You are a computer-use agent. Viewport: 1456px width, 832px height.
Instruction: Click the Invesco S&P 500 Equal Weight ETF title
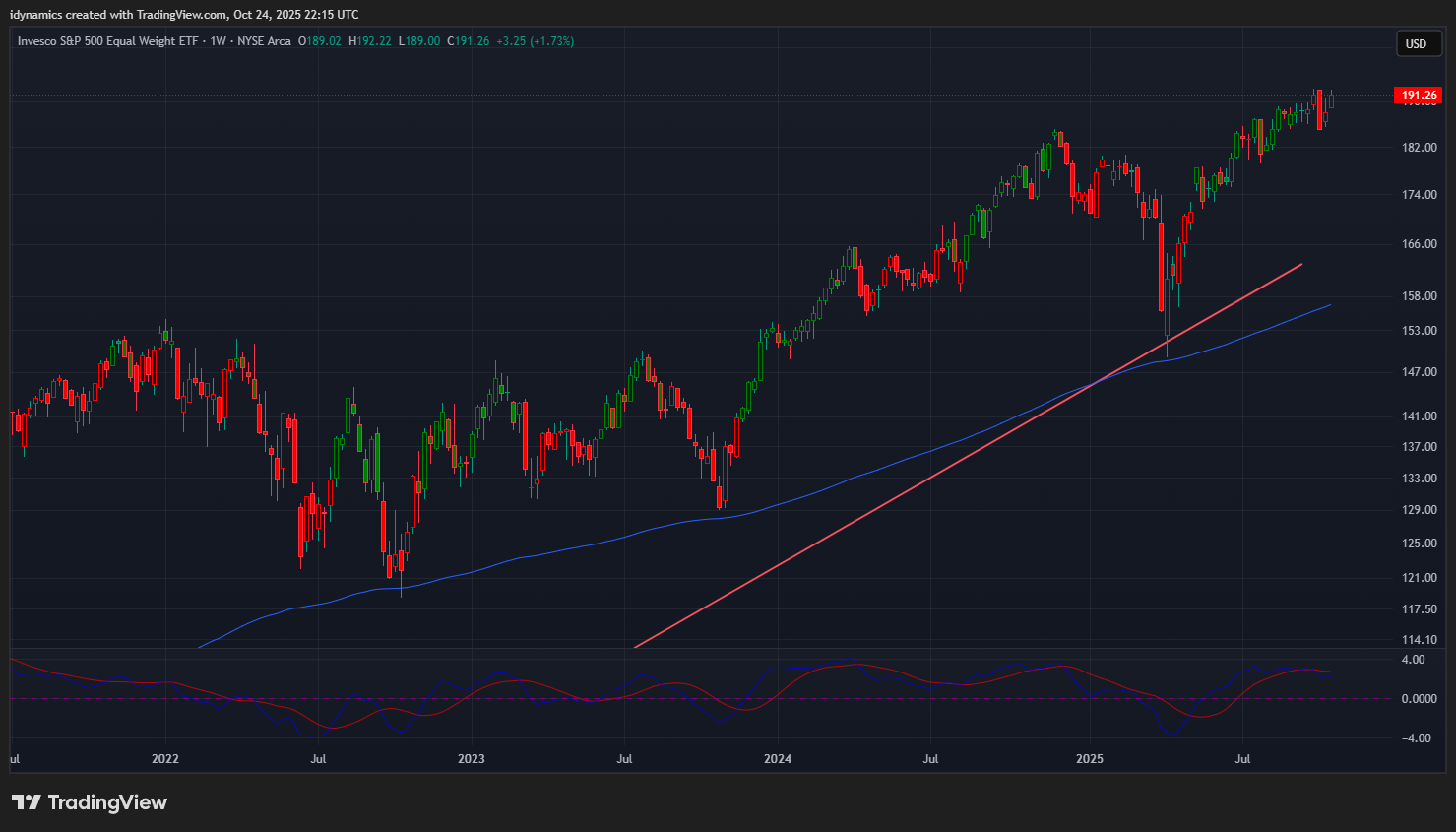(108, 41)
